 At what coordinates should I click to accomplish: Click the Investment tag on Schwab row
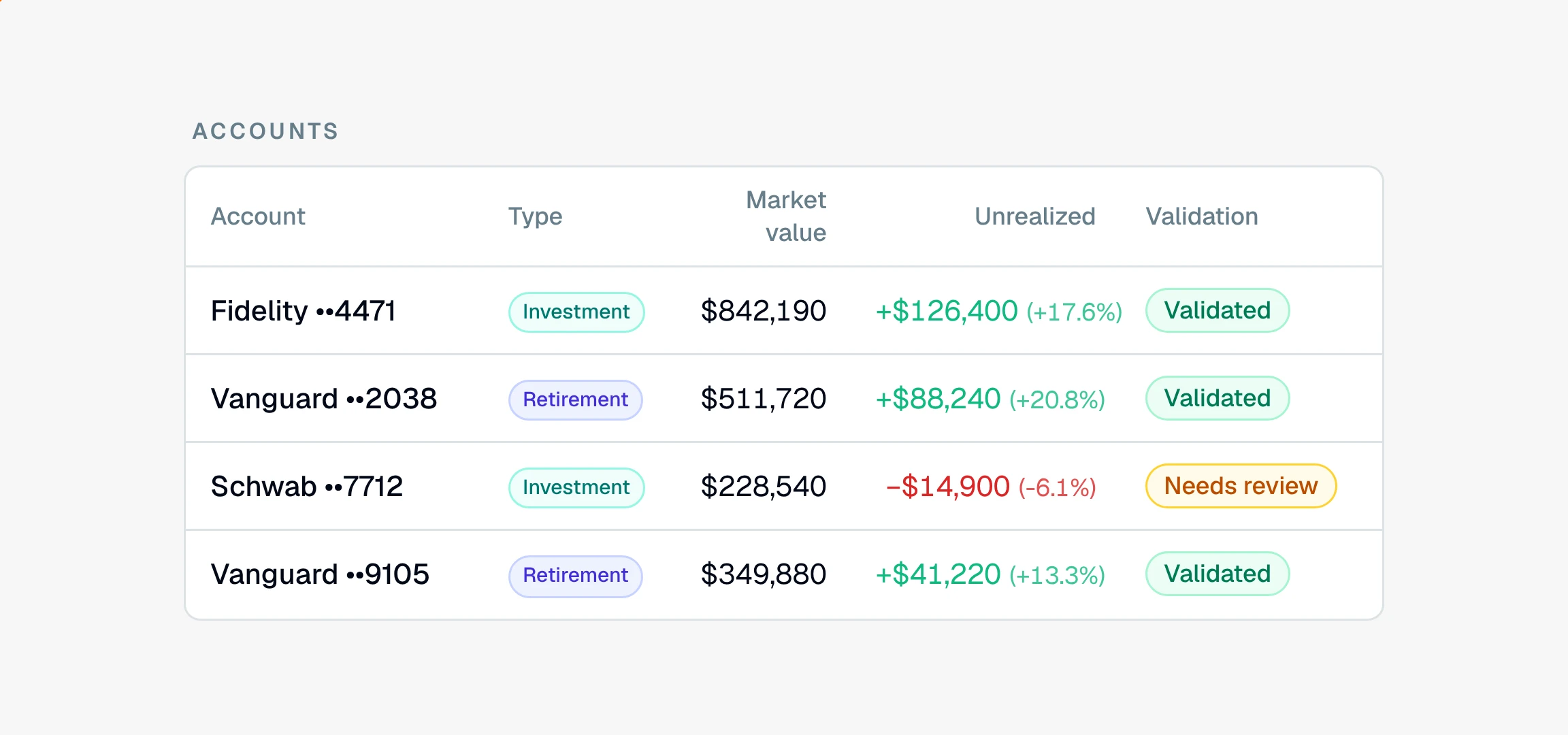[576, 487]
